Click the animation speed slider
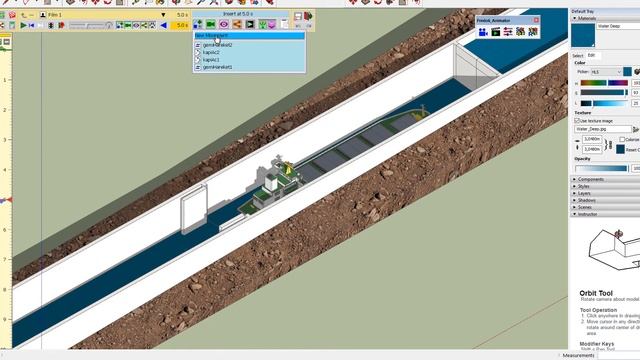 (87, 25)
